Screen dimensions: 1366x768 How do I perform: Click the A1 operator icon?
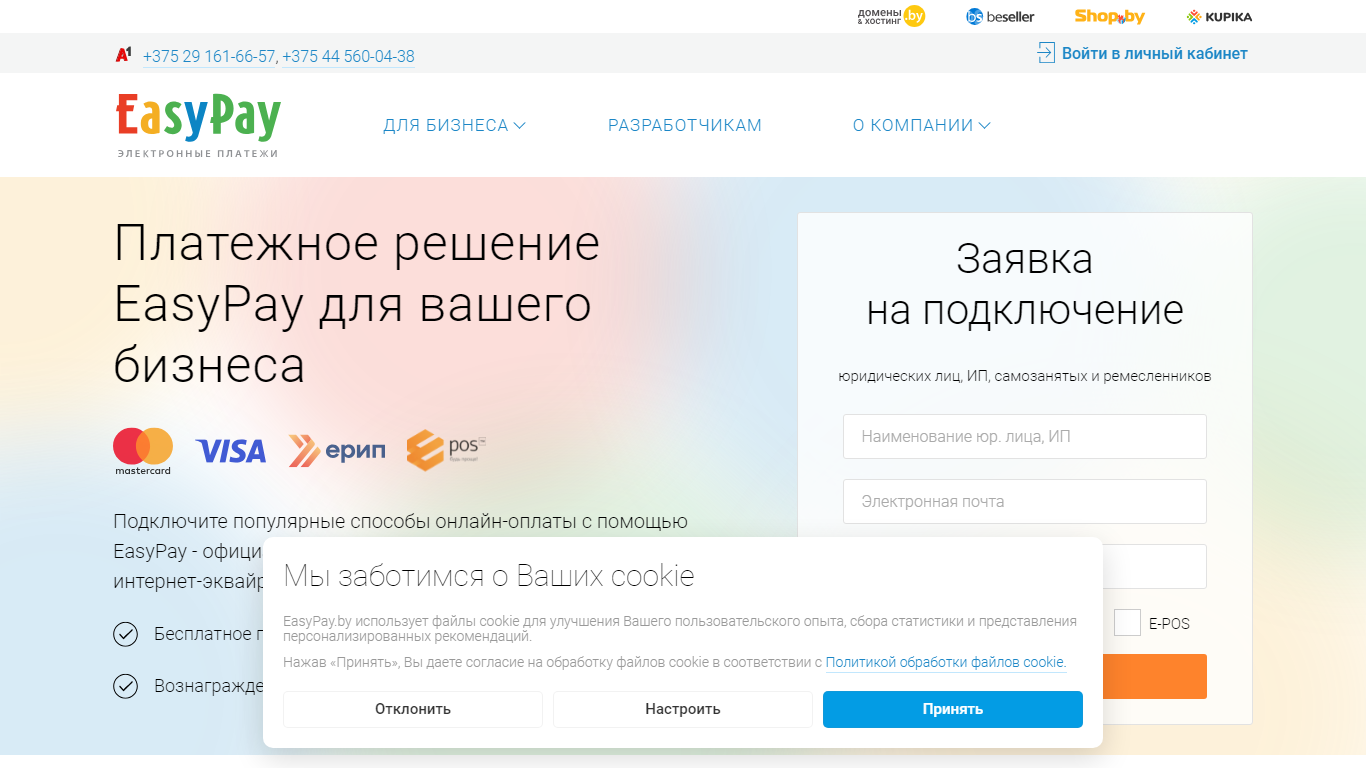click(x=124, y=55)
